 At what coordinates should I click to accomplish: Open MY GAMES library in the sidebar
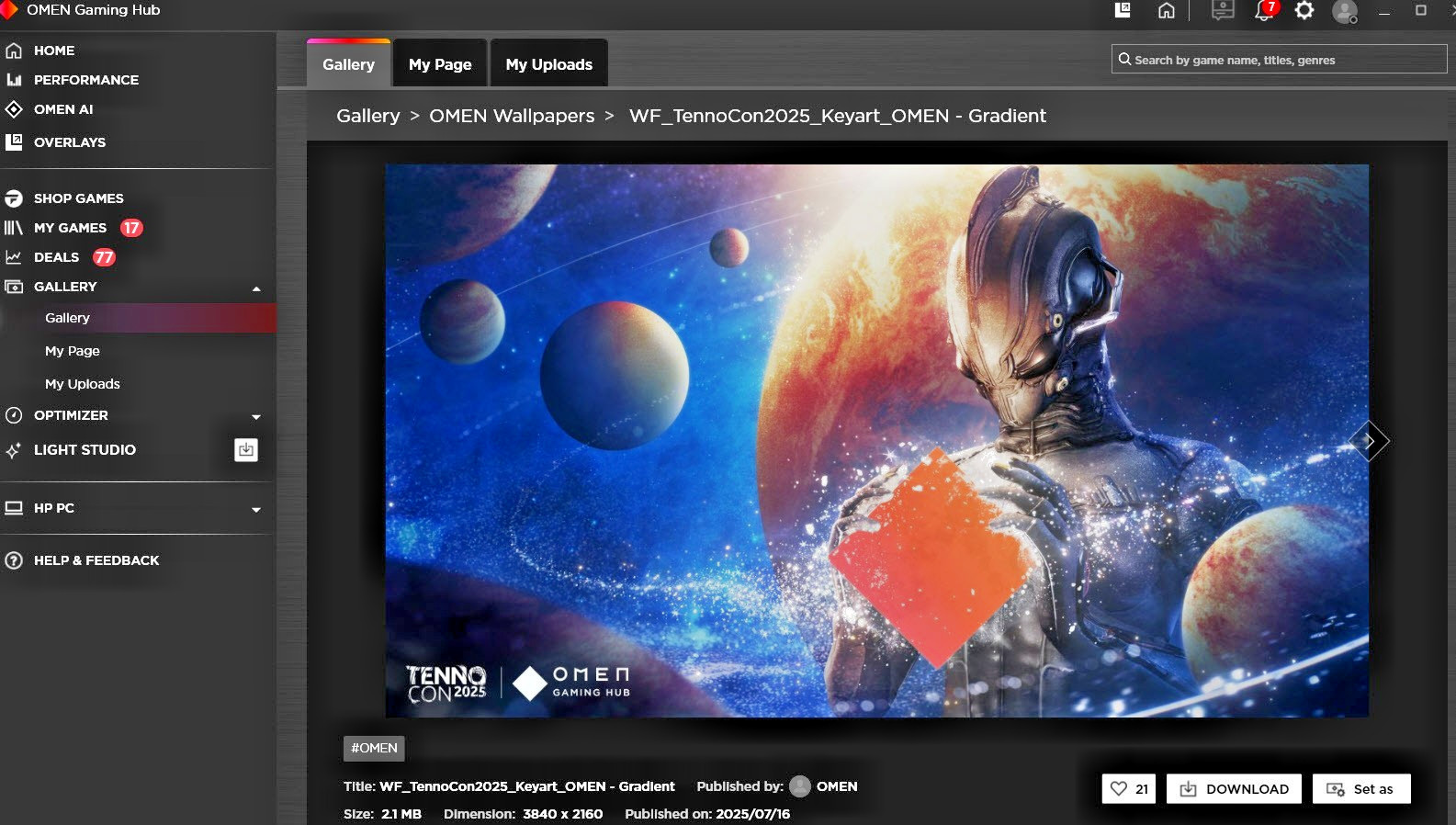coord(70,228)
